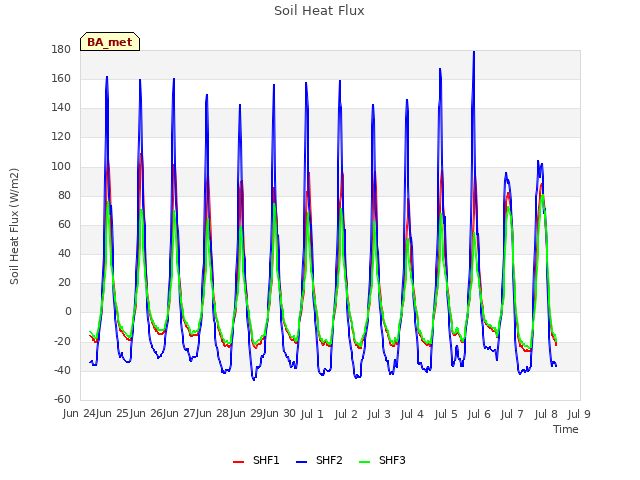Click the Jun 30 x-axis tick label

pos(279,414)
